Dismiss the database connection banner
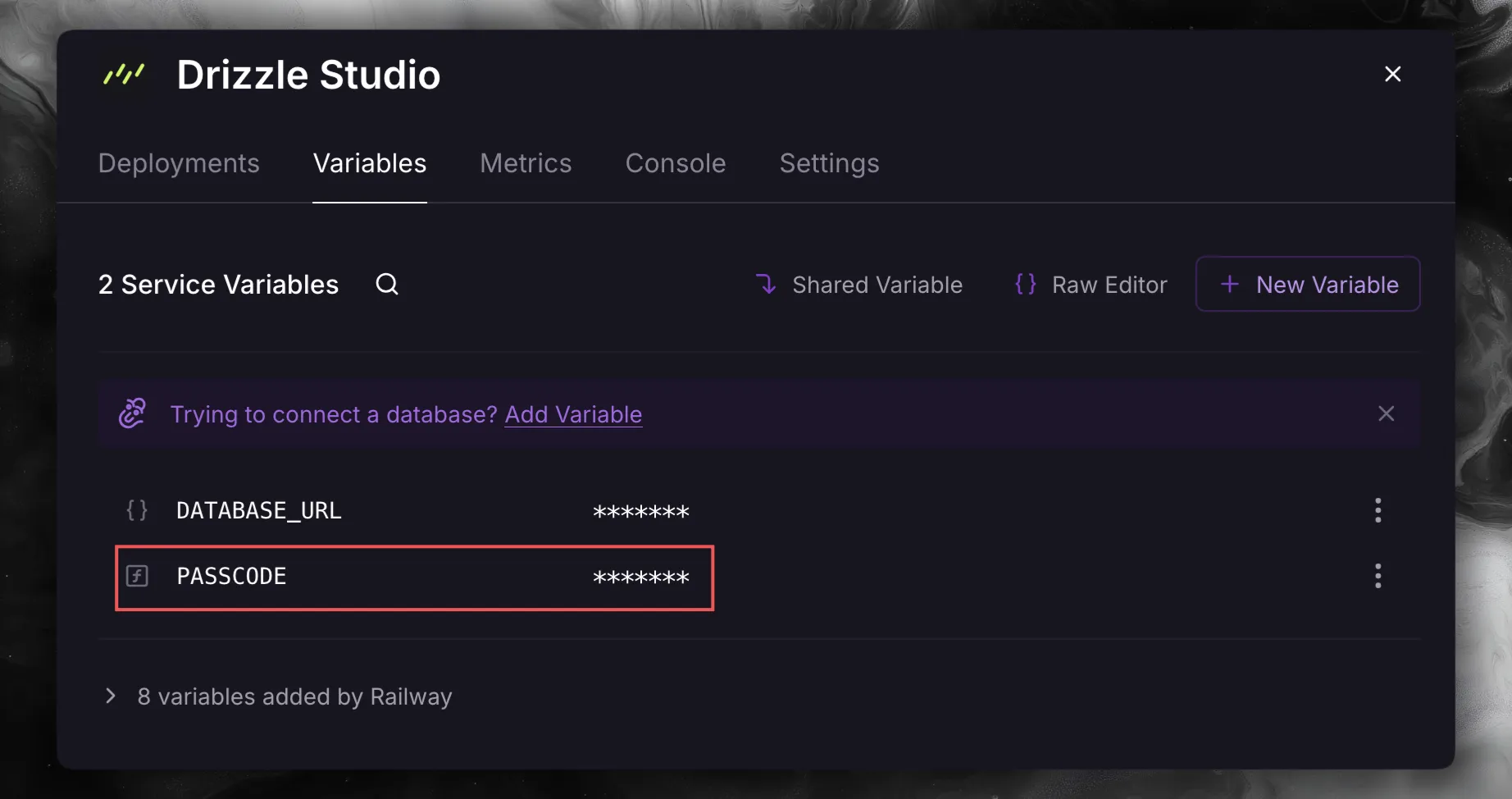 click(x=1386, y=413)
